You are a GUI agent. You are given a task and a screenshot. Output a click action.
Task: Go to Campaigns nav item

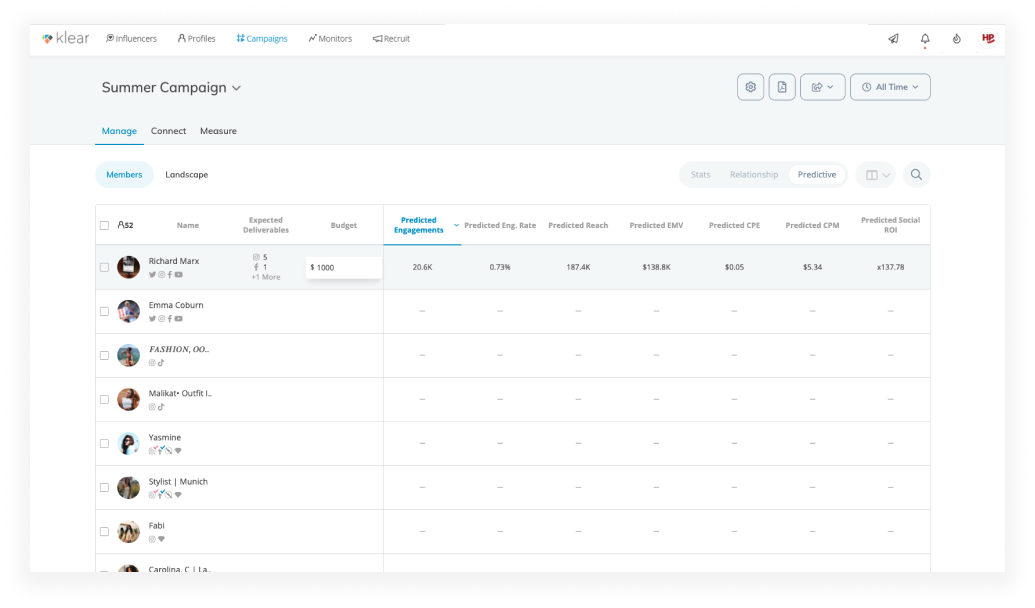click(x=262, y=39)
